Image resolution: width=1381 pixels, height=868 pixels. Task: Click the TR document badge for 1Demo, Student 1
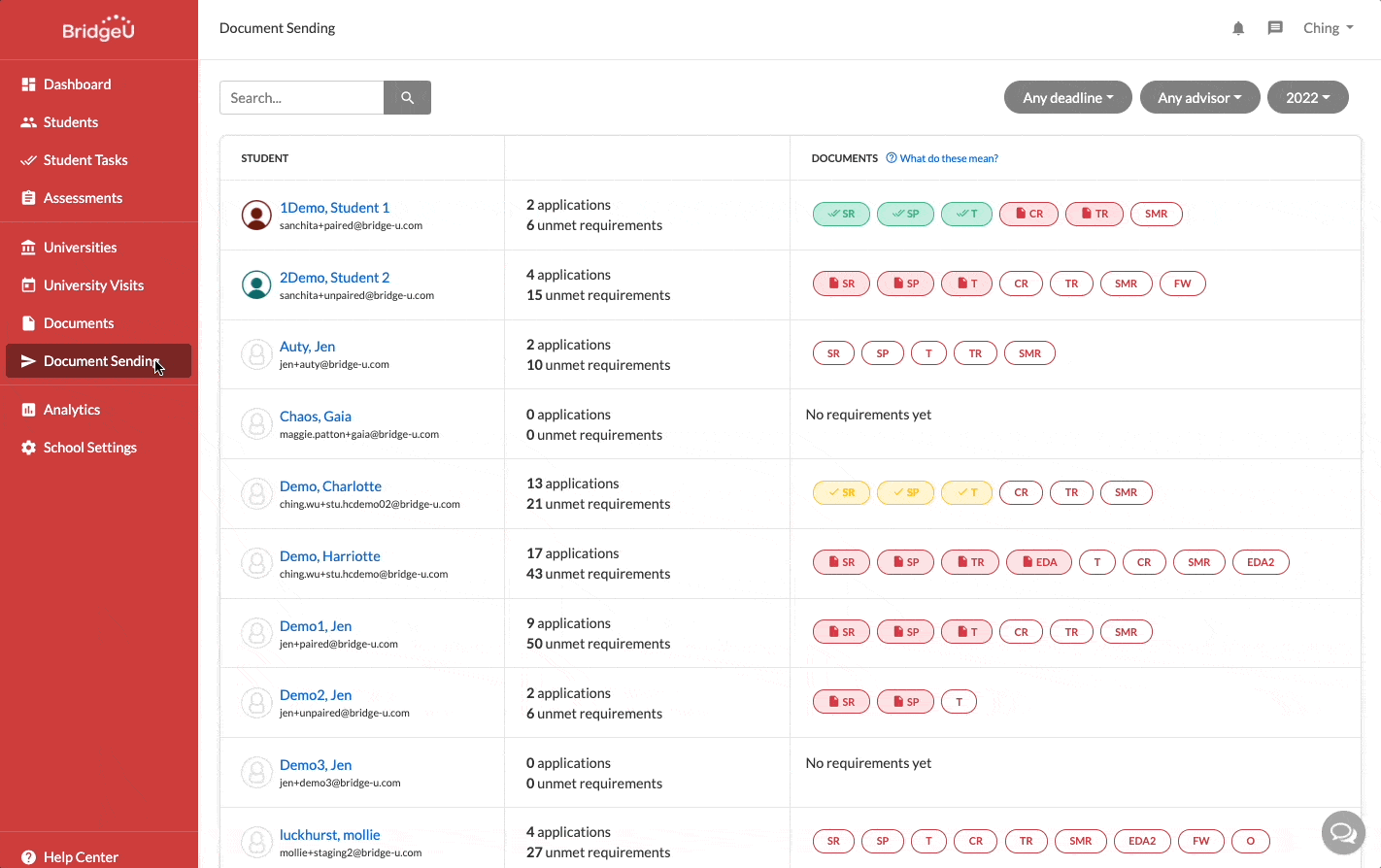click(x=1095, y=214)
